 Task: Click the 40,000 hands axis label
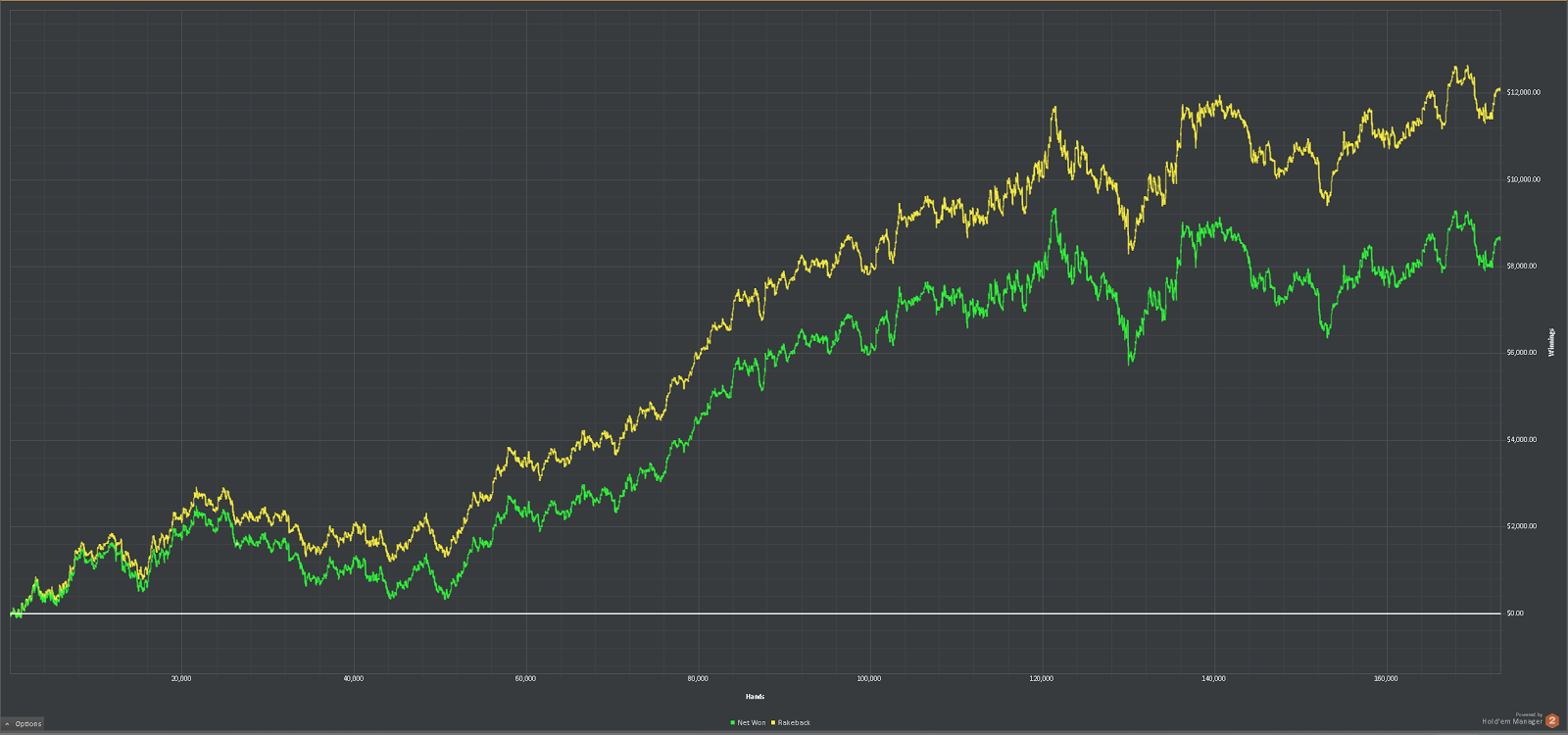pyautogui.click(x=354, y=678)
